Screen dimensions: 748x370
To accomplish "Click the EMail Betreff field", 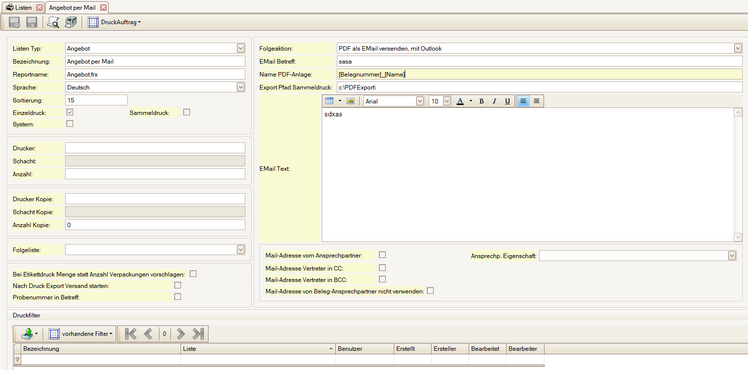I will (539, 61).
